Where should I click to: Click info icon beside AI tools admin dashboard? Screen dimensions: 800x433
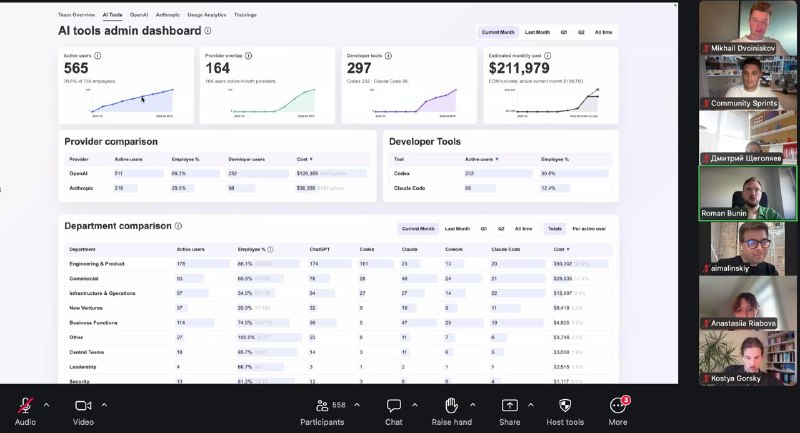click(208, 31)
